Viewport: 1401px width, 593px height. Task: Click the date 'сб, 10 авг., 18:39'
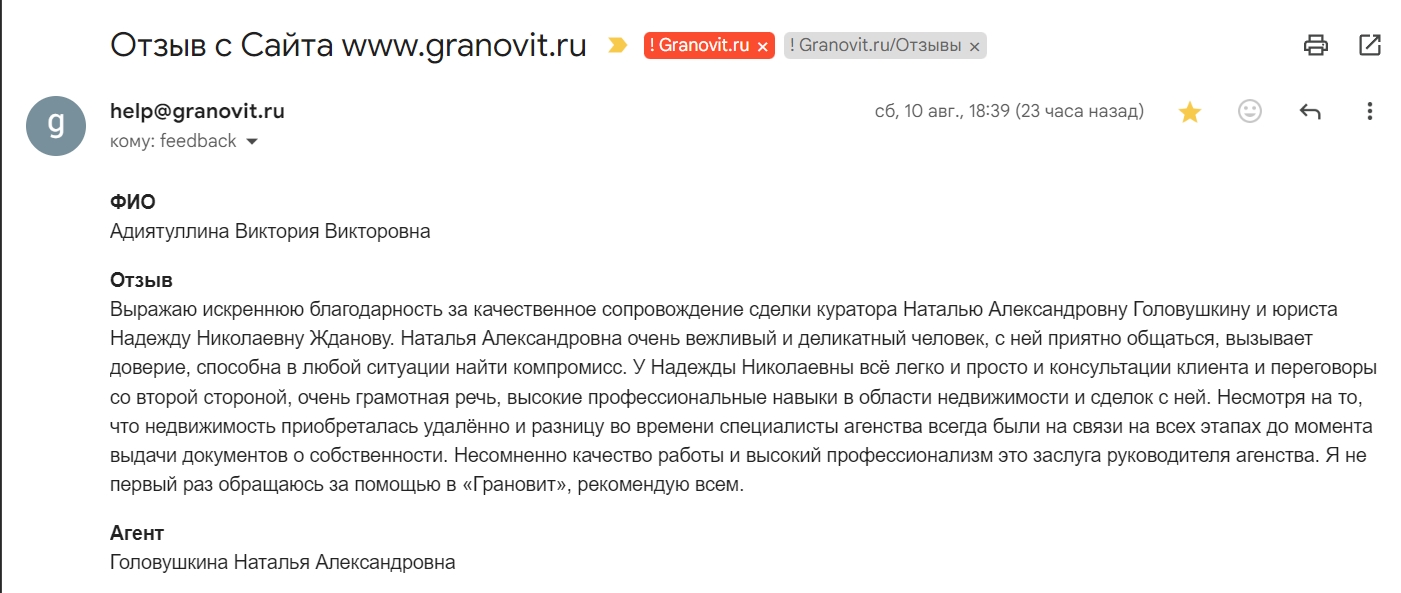click(942, 112)
